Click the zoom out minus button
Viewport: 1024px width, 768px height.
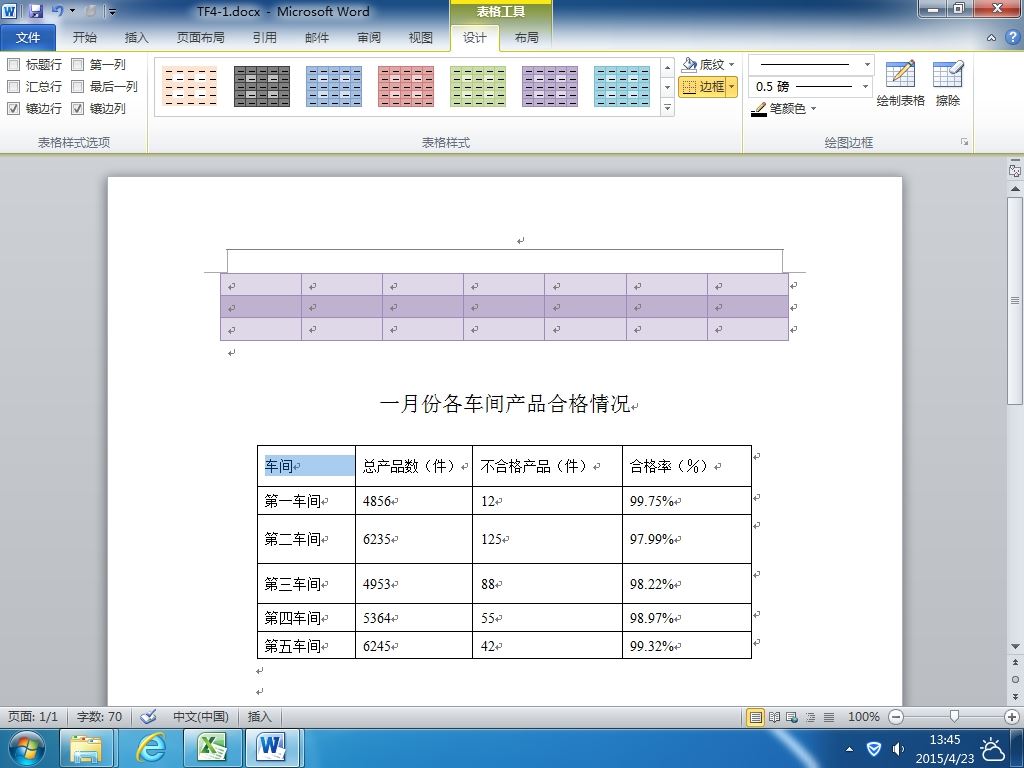[x=896, y=717]
